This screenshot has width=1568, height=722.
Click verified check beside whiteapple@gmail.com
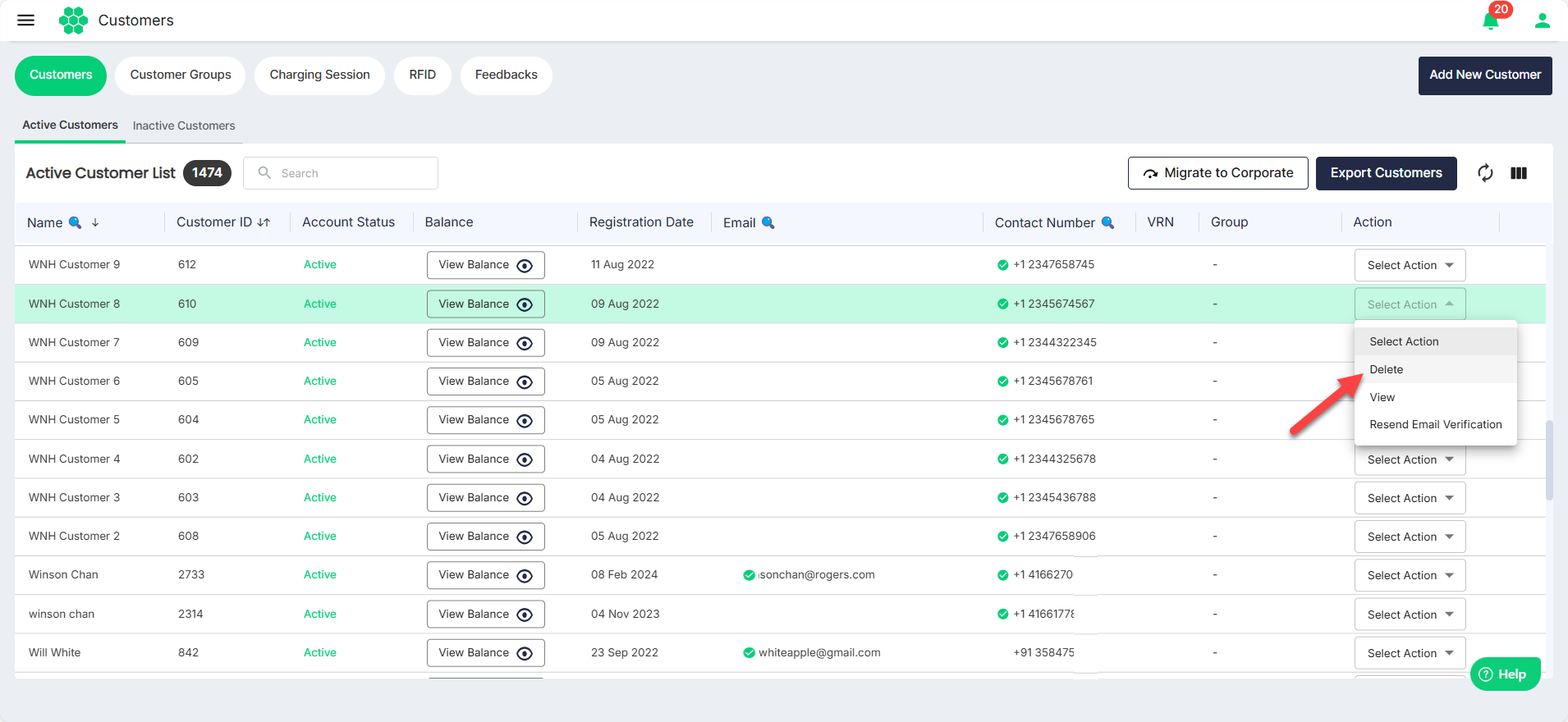pos(749,653)
